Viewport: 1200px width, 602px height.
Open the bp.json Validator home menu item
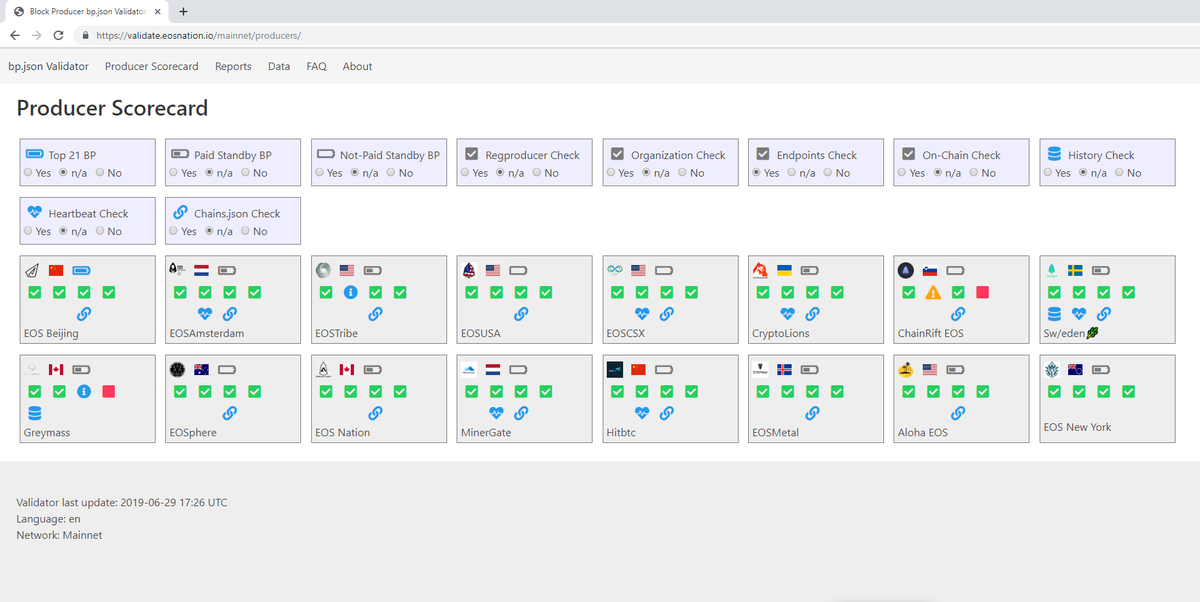(x=48, y=66)
